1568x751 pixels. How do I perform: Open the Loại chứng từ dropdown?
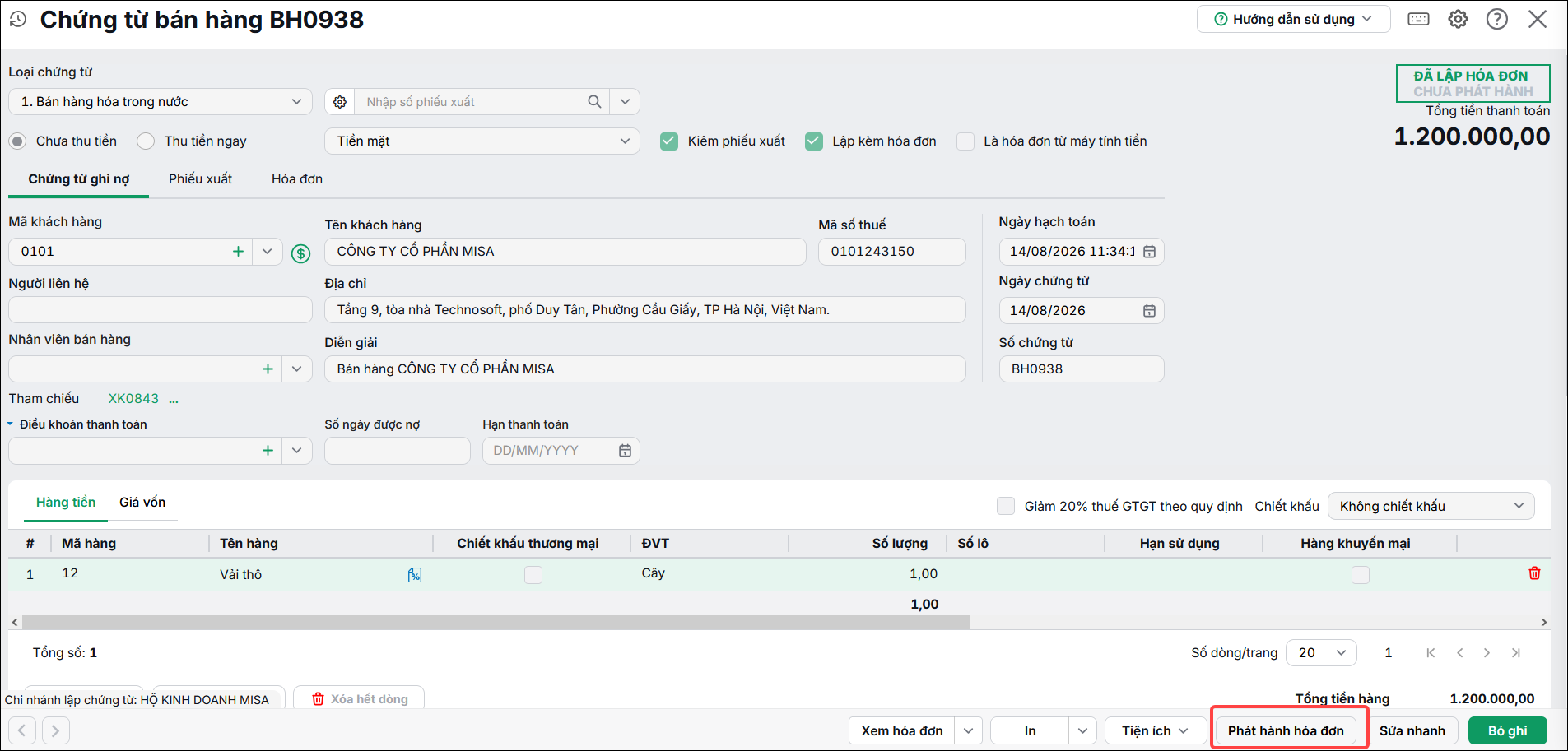(161, 102)
